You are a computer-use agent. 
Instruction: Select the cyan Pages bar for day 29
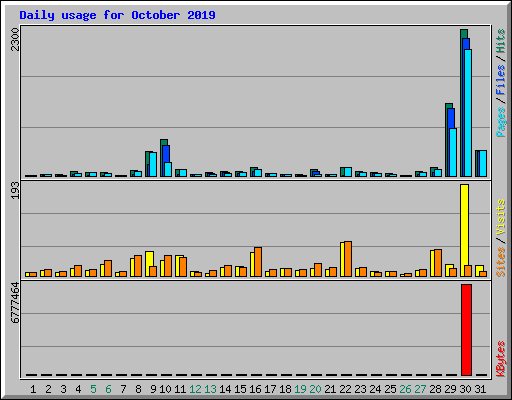tap(453, 152)
